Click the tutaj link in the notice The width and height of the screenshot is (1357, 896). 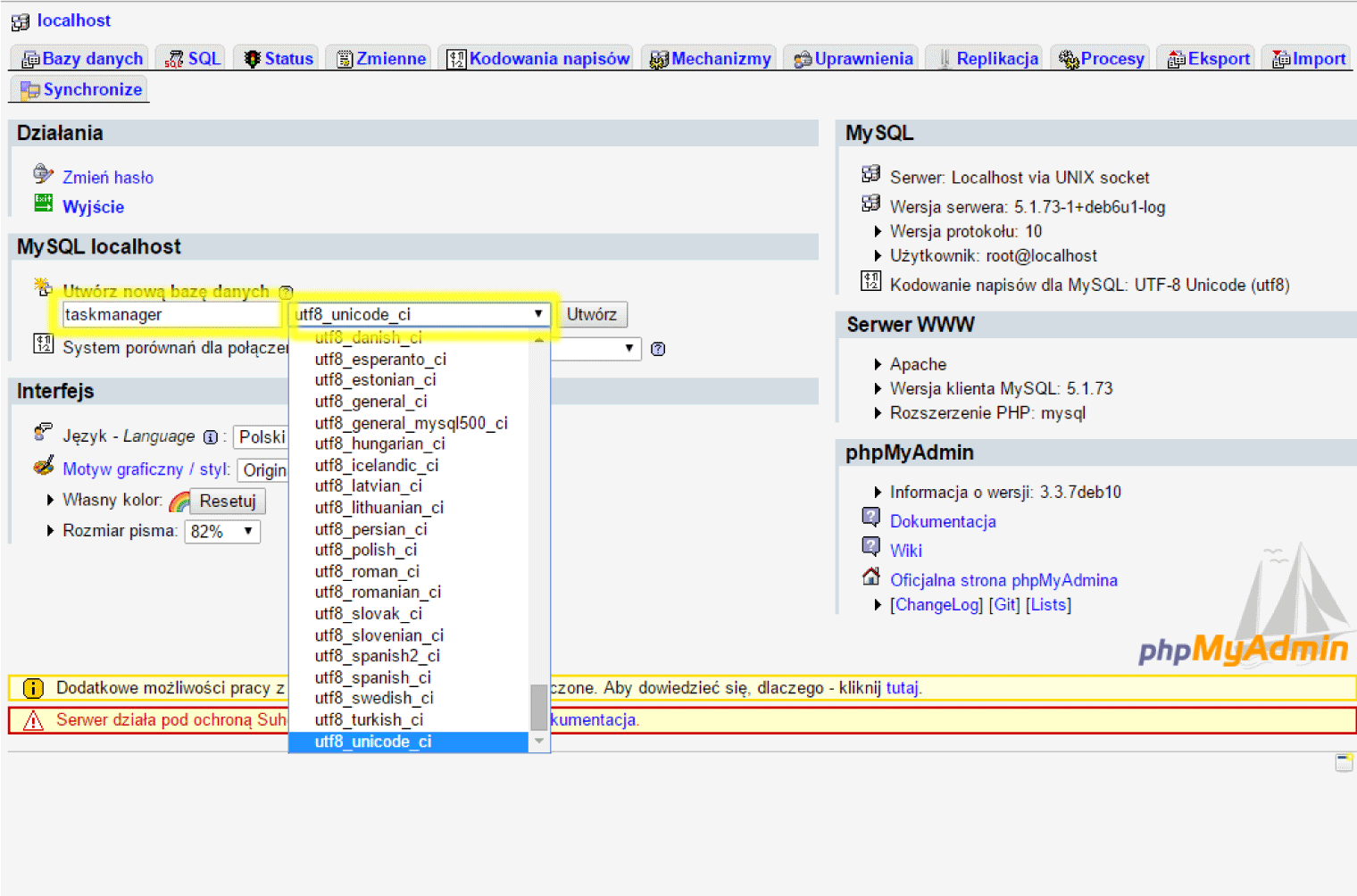(902, 688)
